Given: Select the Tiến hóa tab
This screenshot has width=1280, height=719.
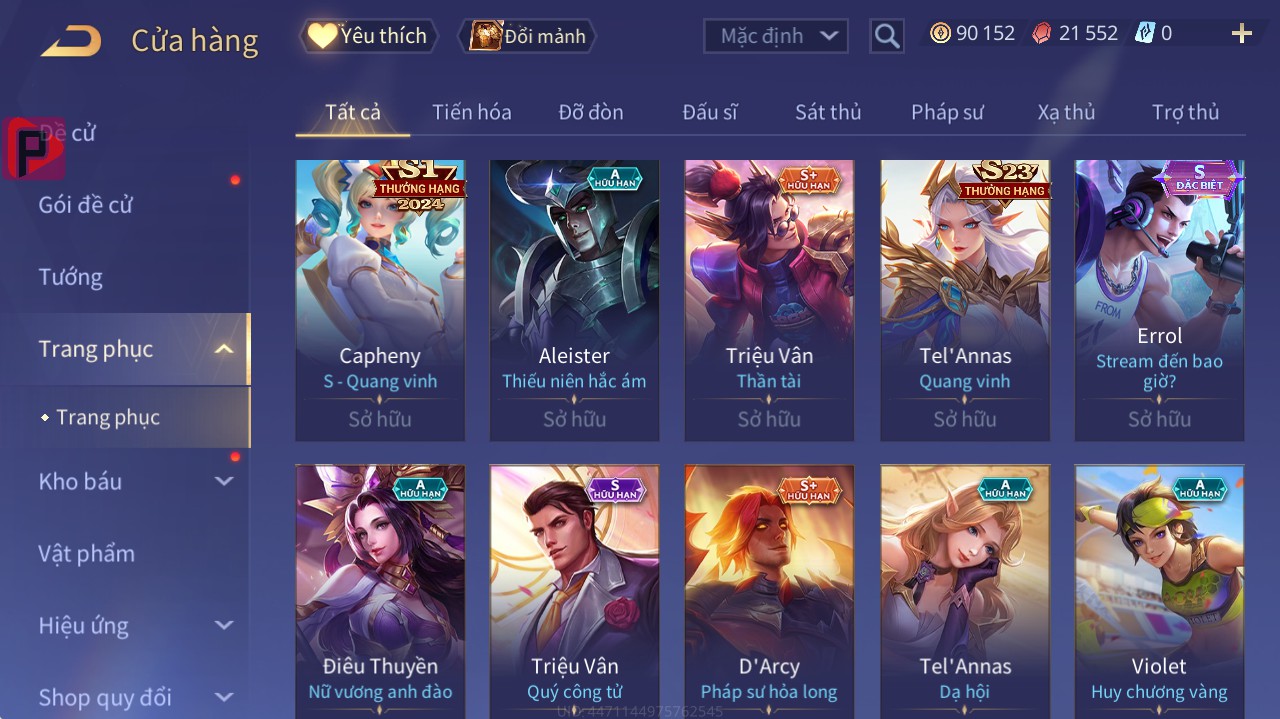Looking at the screenshot, I should click(472, 112).
